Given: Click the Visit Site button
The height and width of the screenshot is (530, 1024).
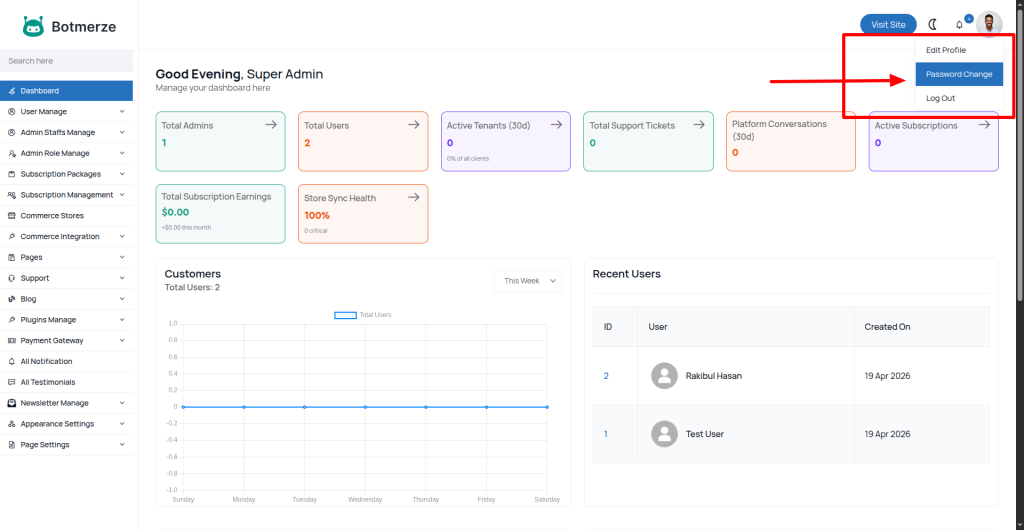Looking at the screenshot, I should click(x=888, y=24).
